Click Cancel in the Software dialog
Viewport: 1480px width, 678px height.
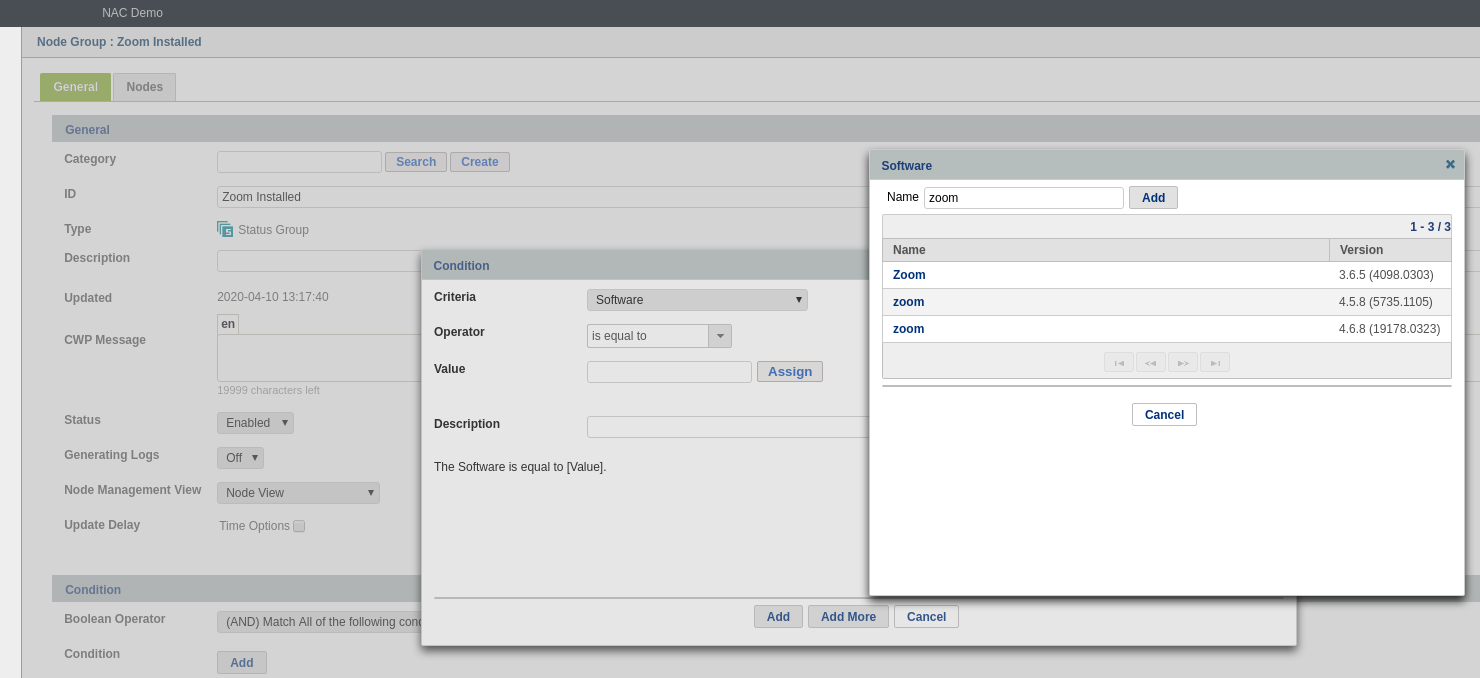tap(1164, 415)
